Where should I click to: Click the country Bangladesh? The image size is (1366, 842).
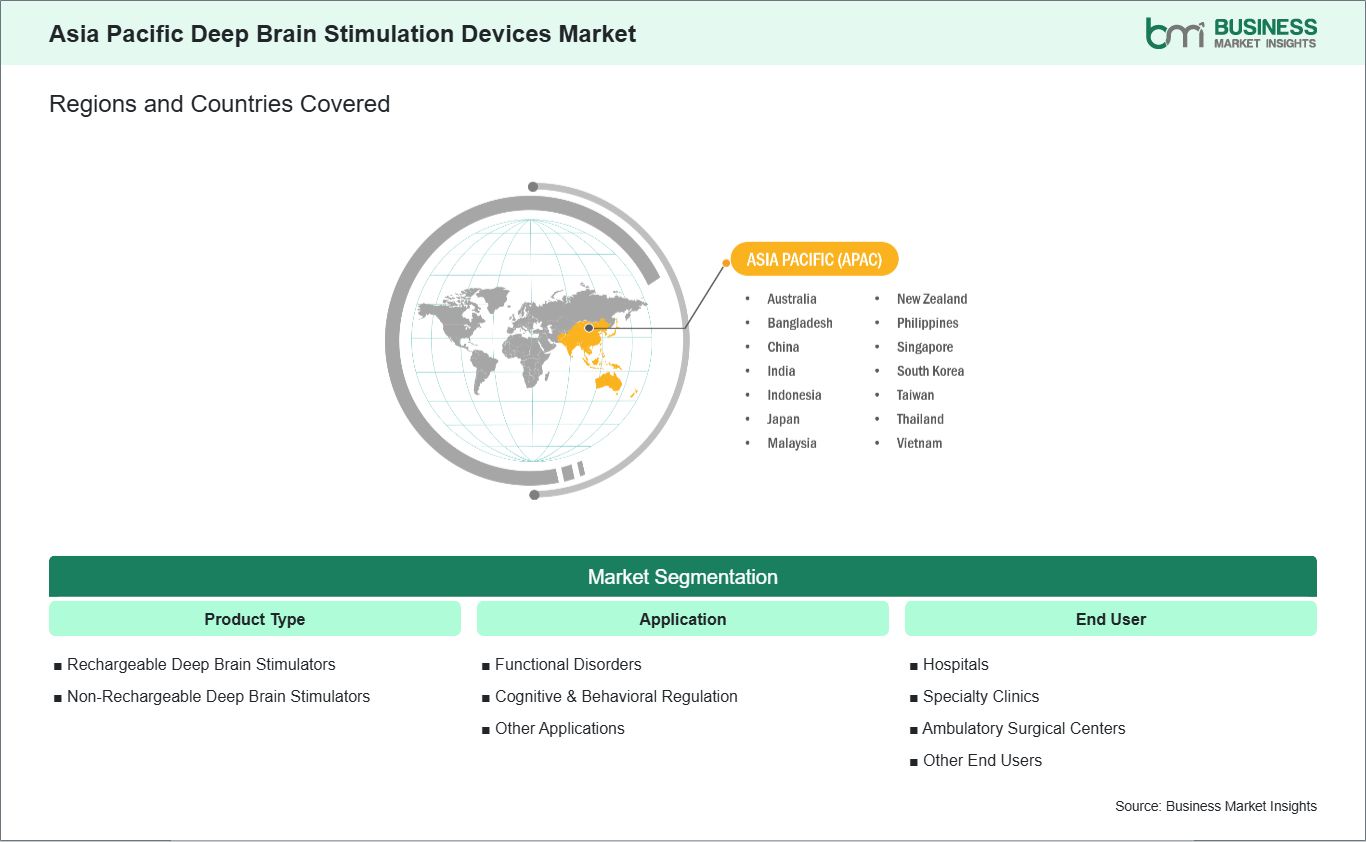click(800, 323)
